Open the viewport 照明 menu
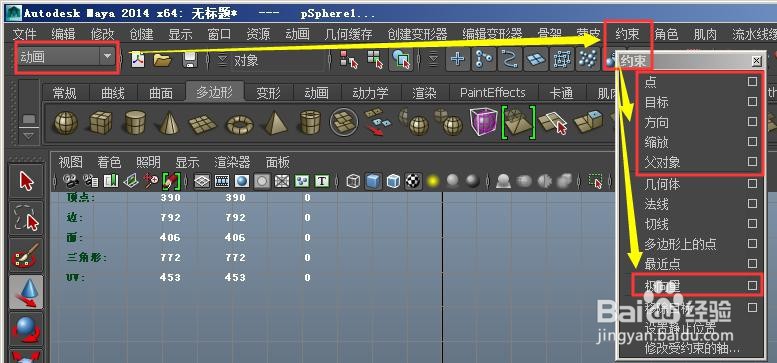This screenshot has height=363, width=777. pos(148,162)
